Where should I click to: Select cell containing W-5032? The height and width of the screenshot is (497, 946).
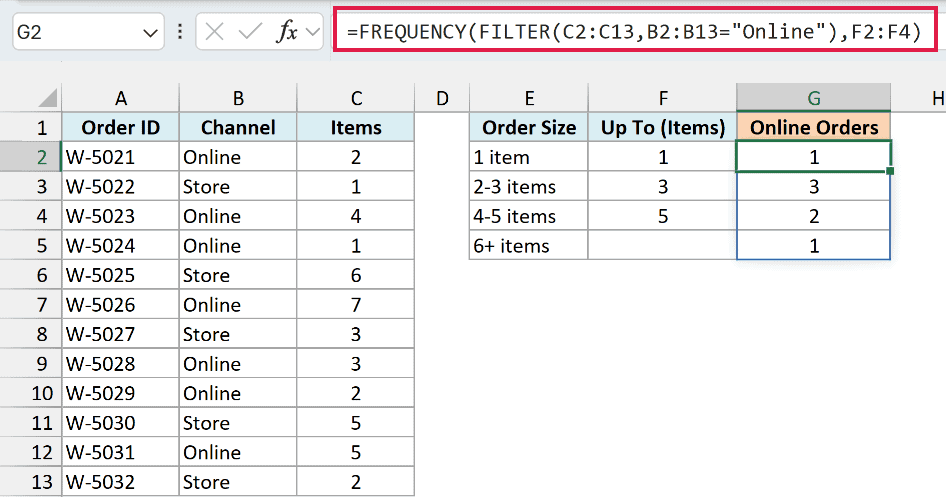(121, 482)
